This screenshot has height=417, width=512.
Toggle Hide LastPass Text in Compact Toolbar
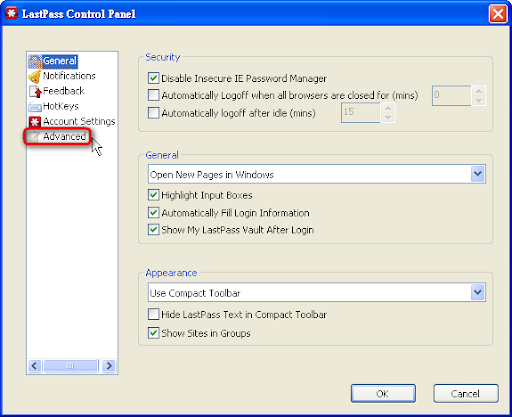[153, 314]
